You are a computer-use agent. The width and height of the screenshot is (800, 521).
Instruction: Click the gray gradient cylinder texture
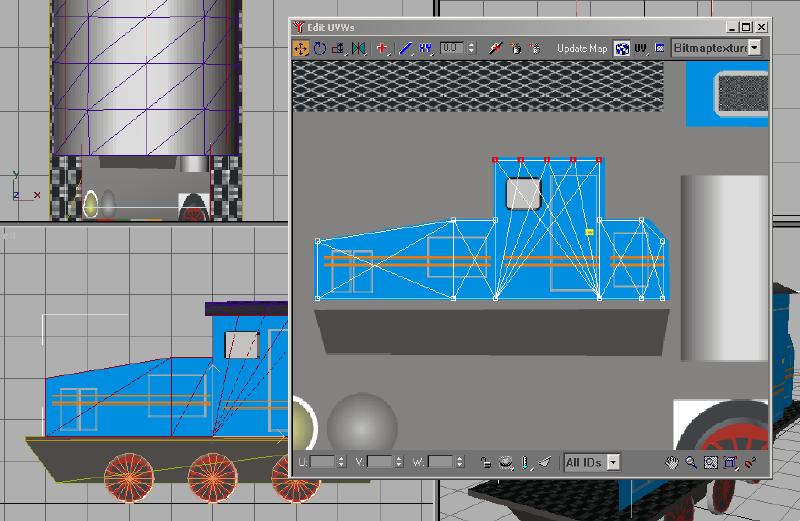(x=724, y=268)
